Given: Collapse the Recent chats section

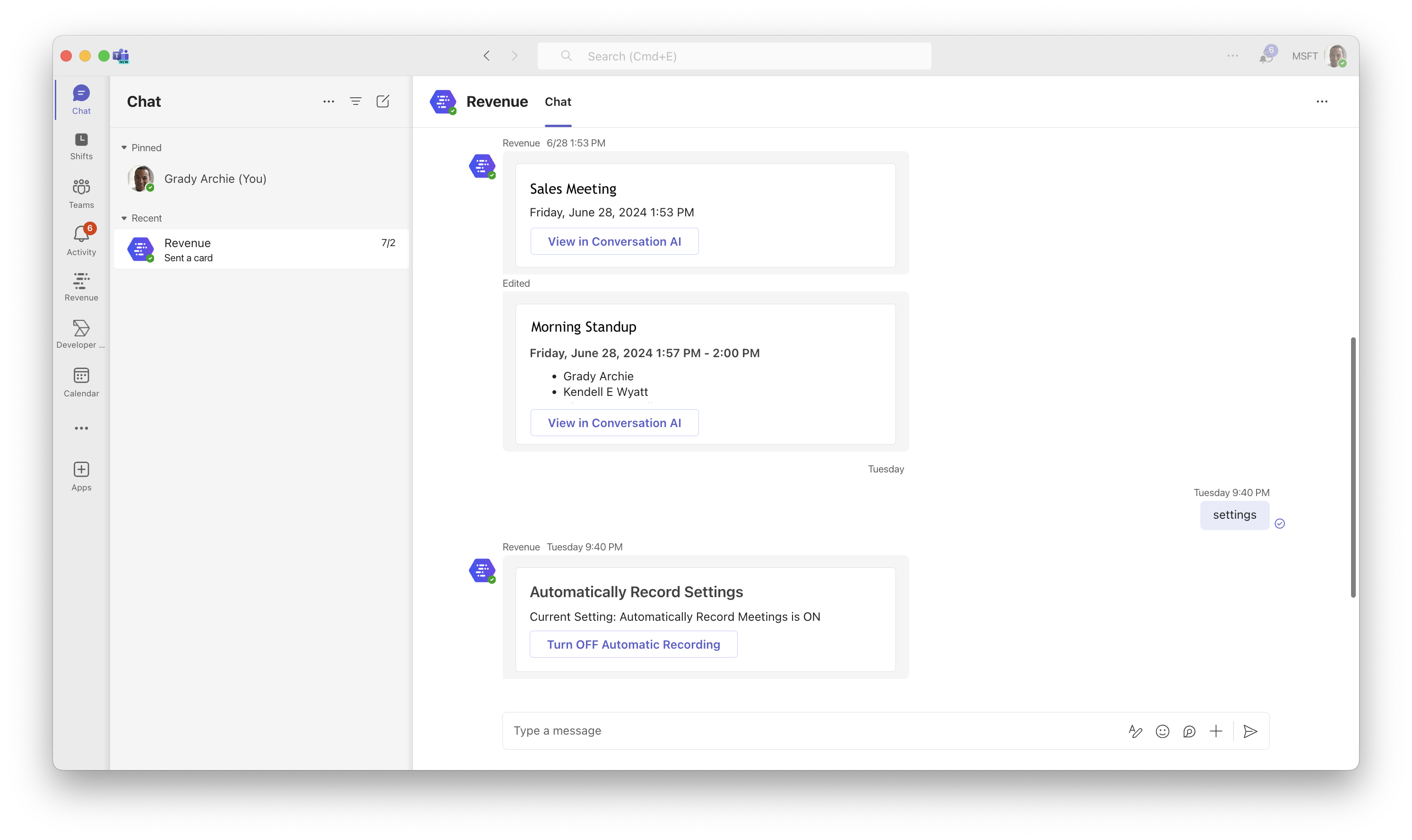Looking at the screenshot, I should 124,218.
